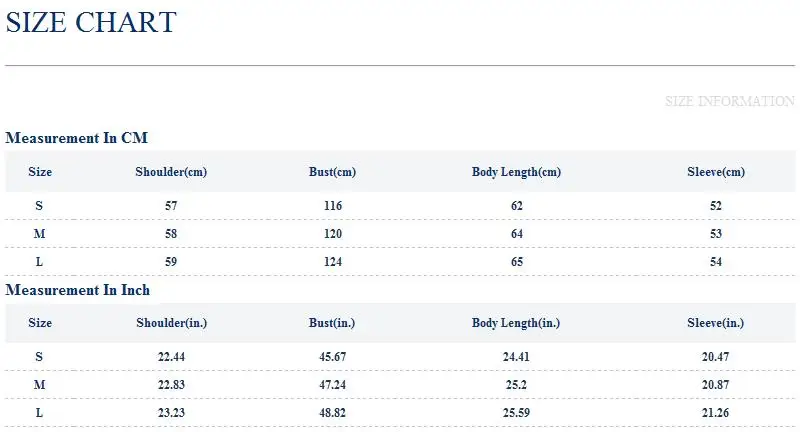Image resolution: width=800 pixels, height=432 pixels.
Task: Click the Sleeve(in.) column header
Action: pyautogui.click(x=715, y=323)
